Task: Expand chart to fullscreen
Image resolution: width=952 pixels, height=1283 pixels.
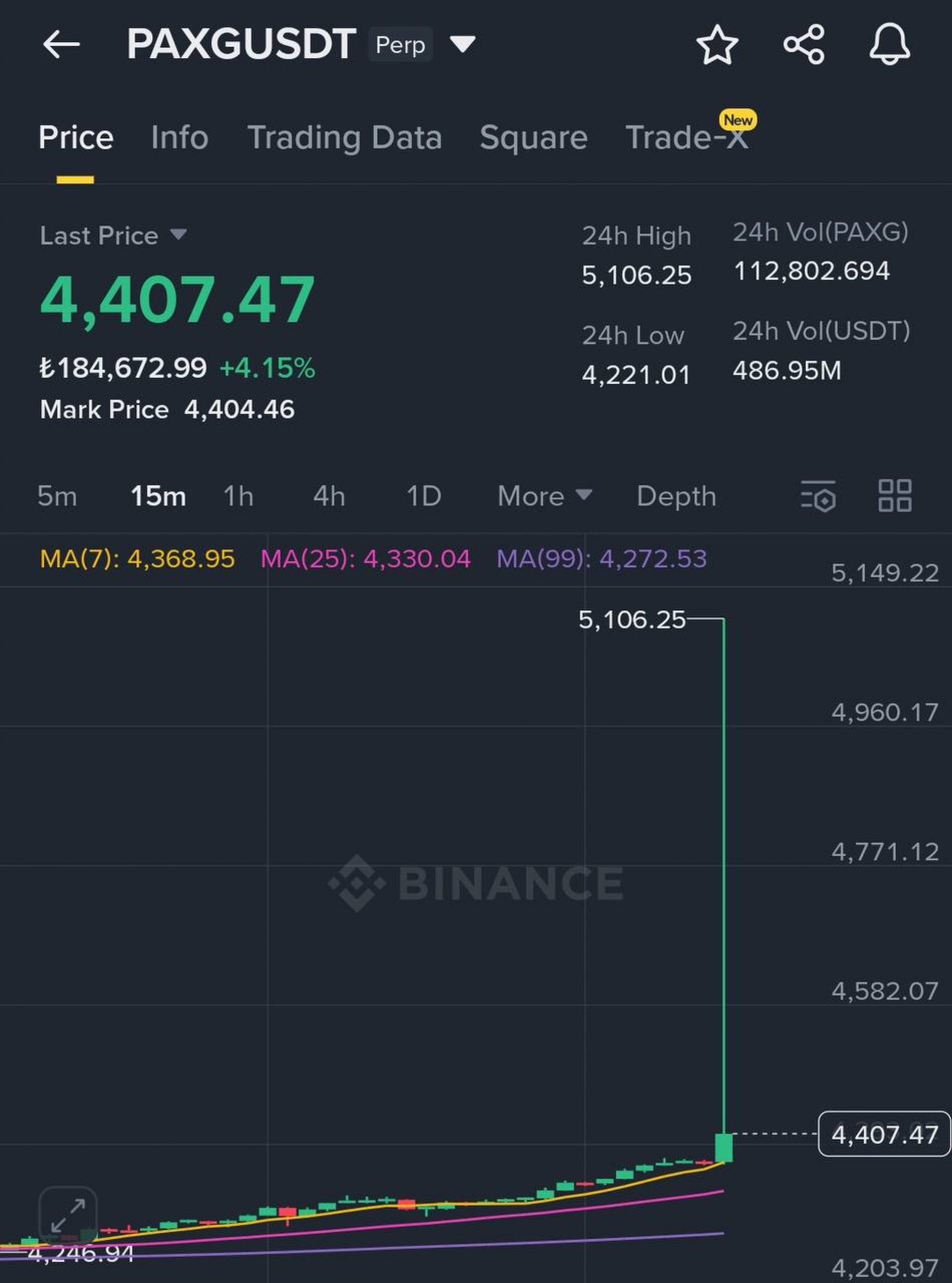Action: click(68, 1215)
